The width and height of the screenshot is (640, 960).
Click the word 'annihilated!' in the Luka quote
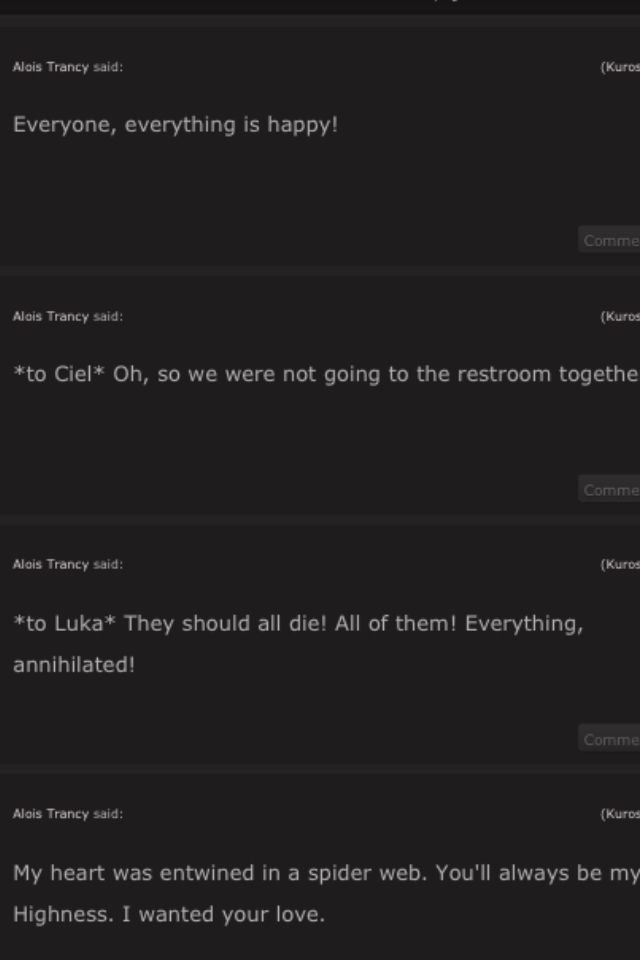[x=73, y=665]
